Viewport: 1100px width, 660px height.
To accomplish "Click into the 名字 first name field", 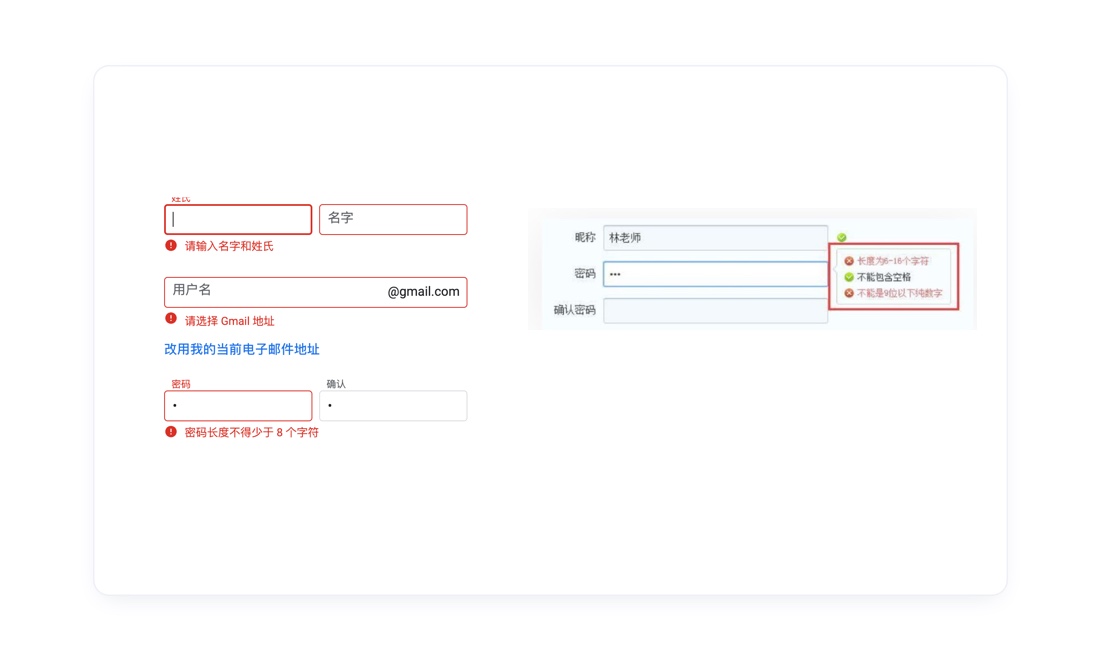I will pos(393,219).
